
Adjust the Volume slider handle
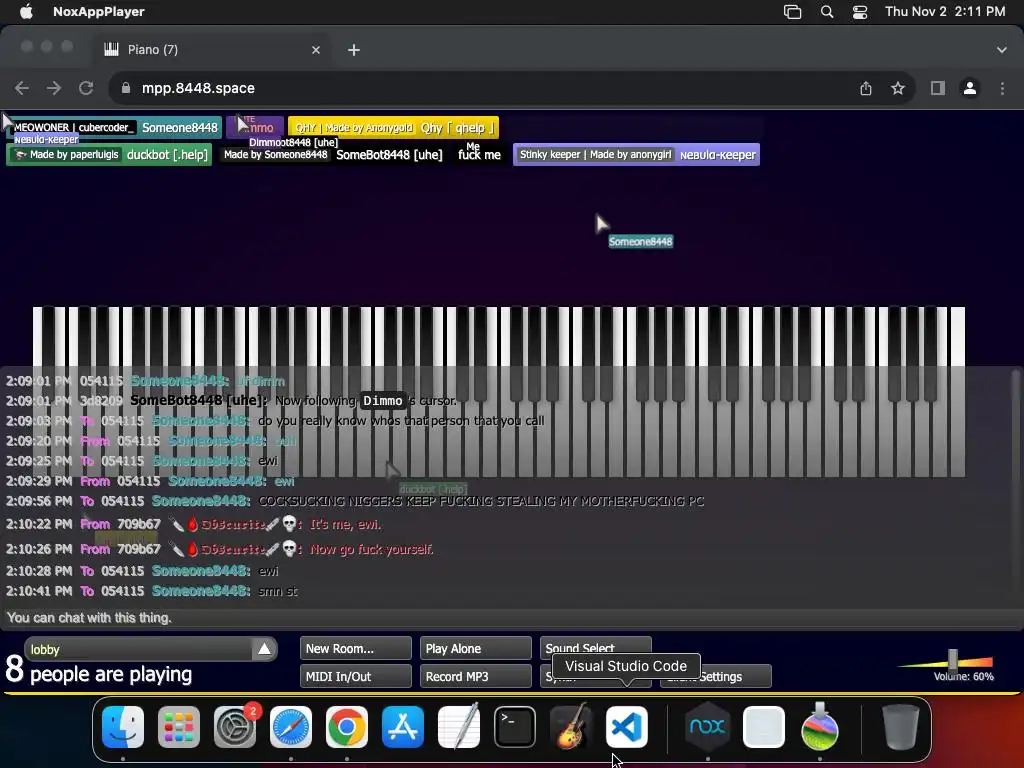(x=953, y=660)
